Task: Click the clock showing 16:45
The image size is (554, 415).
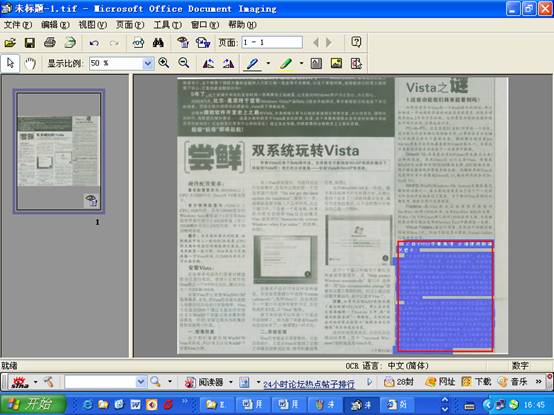Action: pos(535,404)
